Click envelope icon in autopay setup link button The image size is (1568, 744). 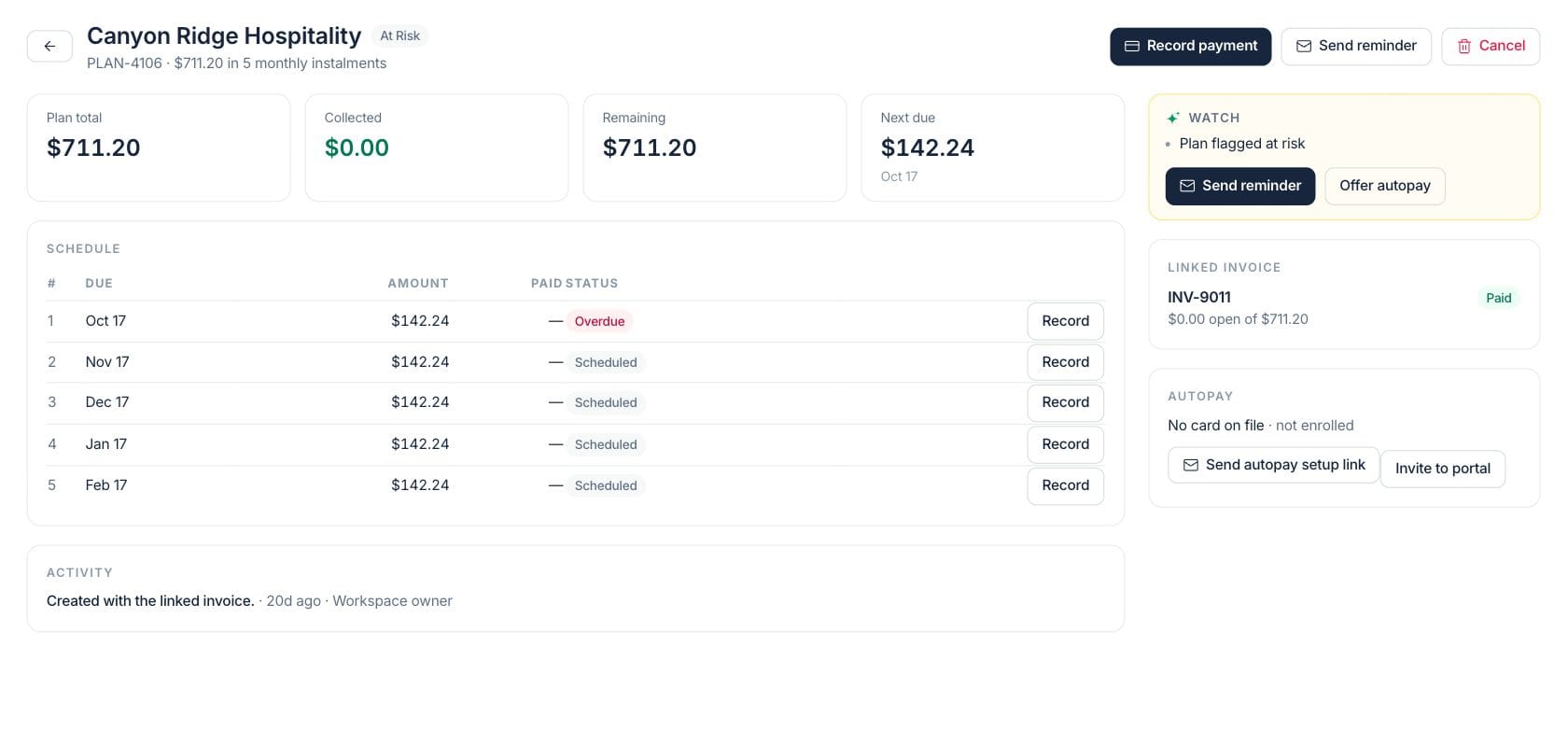(x=1191, y=465)
